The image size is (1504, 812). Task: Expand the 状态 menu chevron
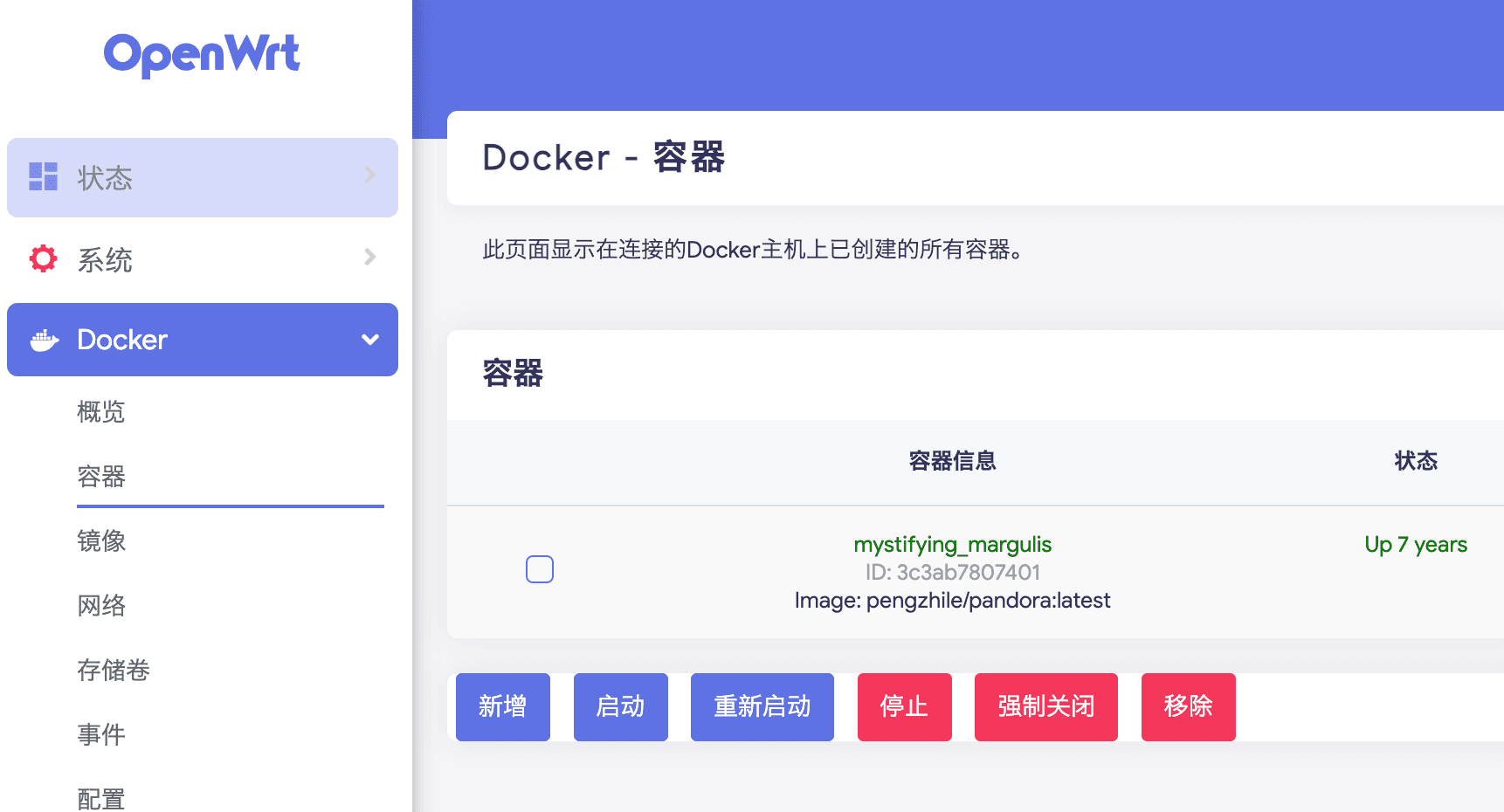[x=370, y=175]
